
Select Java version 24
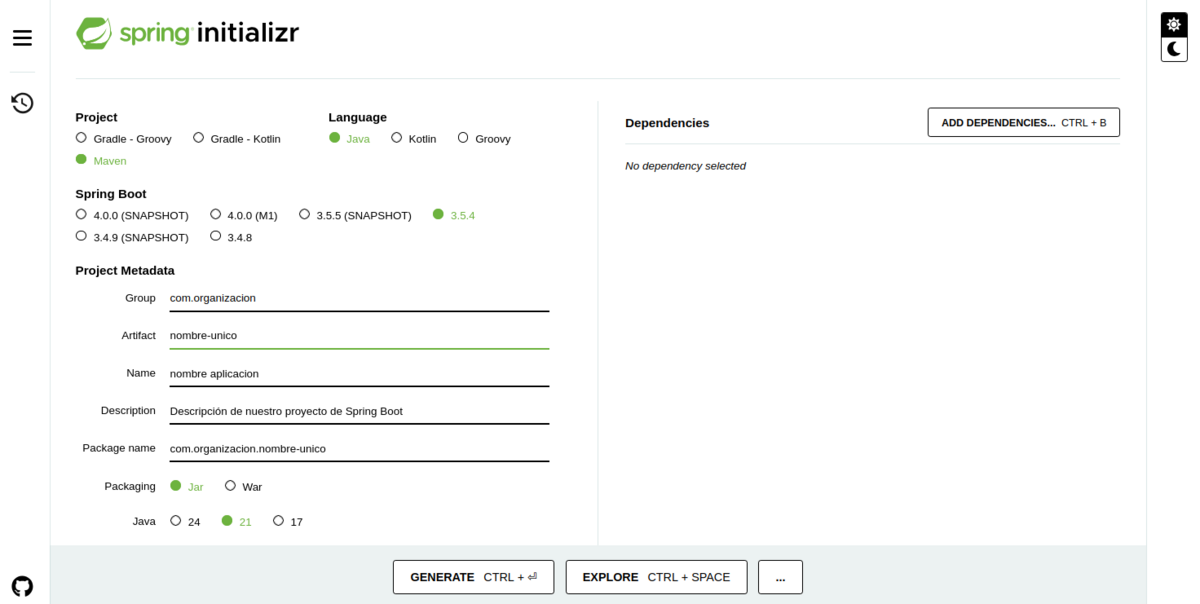pyautogui.click(x=186, y=521)
